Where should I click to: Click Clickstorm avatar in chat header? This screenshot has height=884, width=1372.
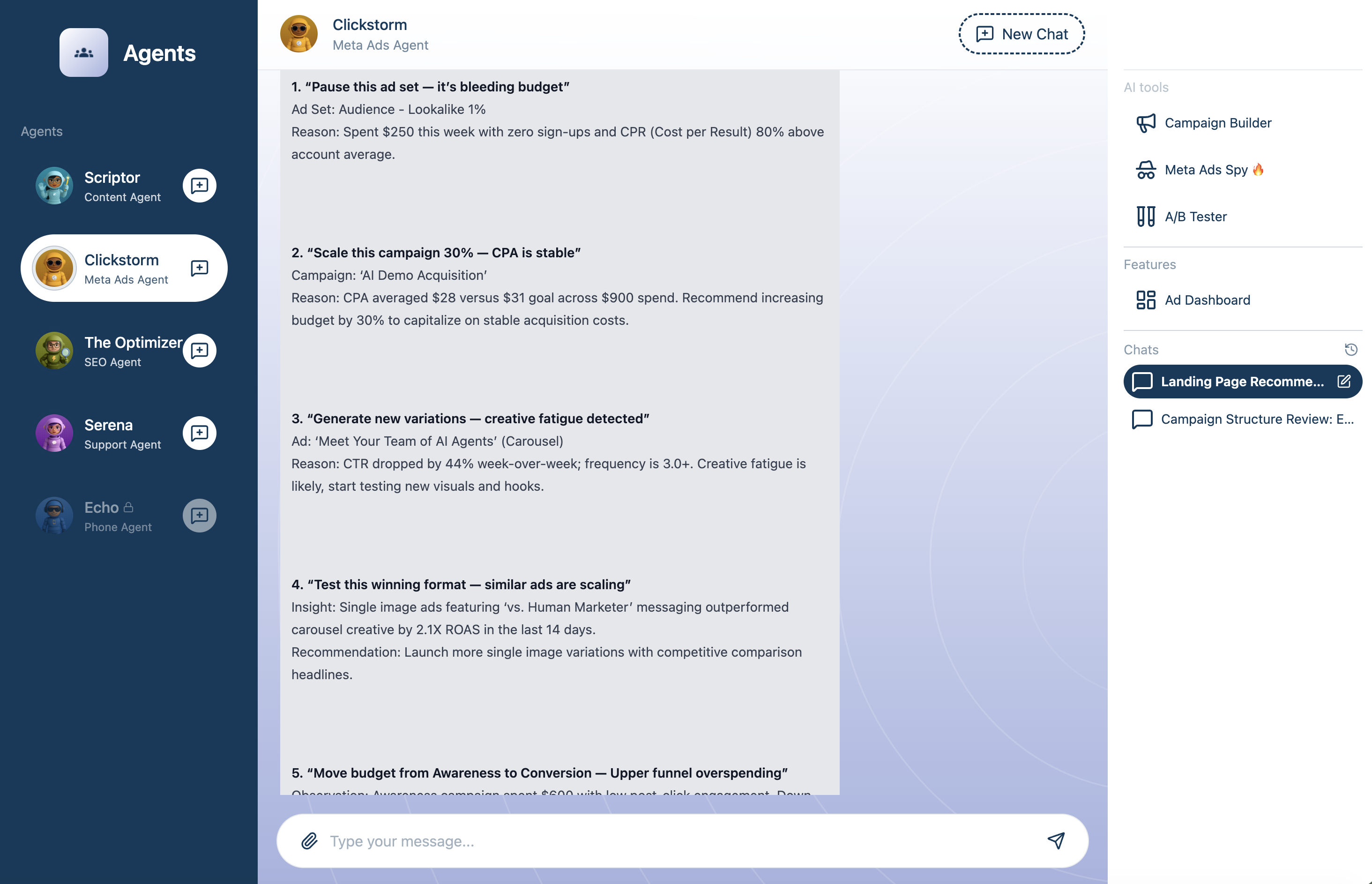tap(298, 34)
